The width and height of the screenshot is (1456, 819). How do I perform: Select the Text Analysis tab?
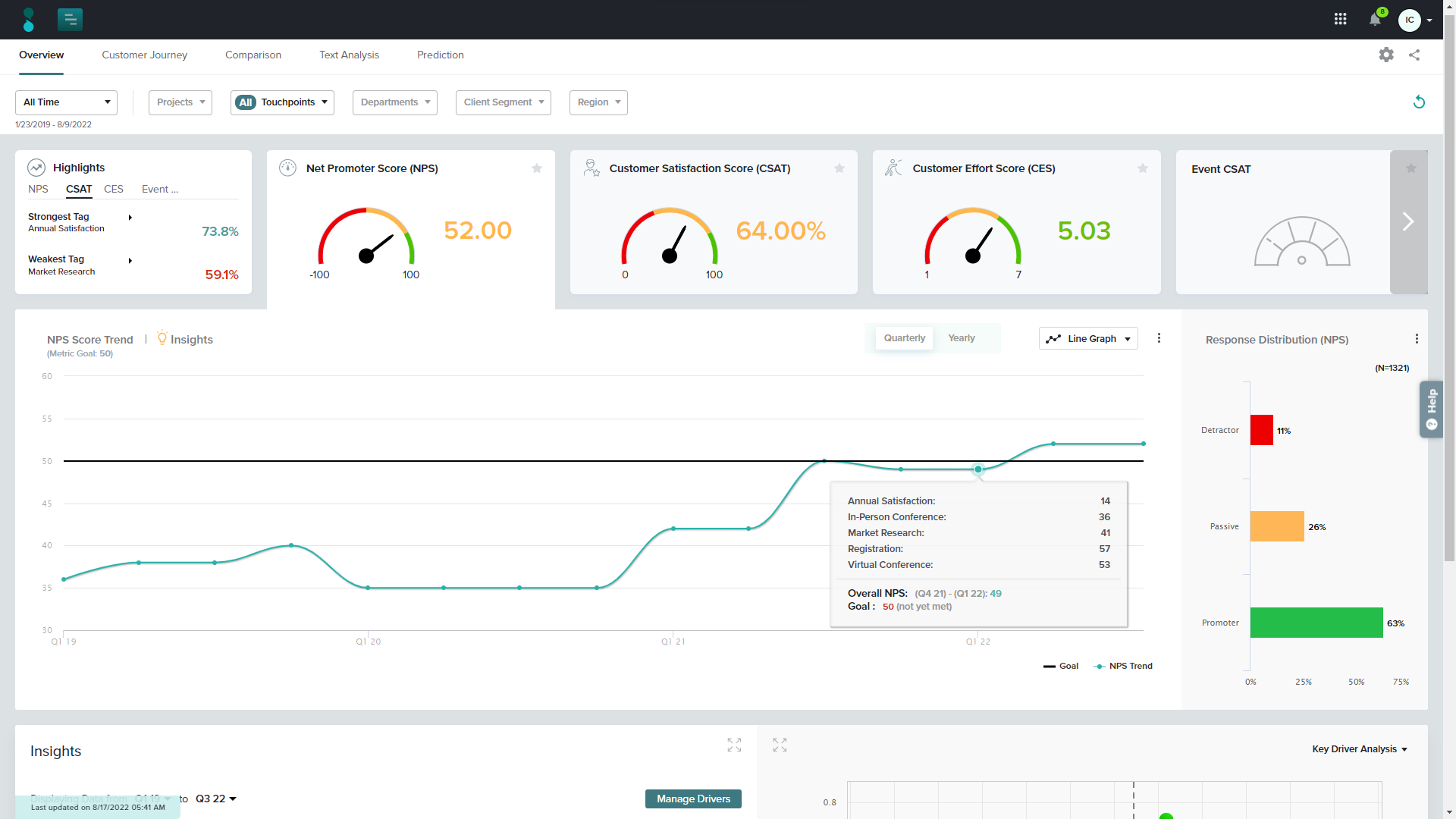[349, 54]
